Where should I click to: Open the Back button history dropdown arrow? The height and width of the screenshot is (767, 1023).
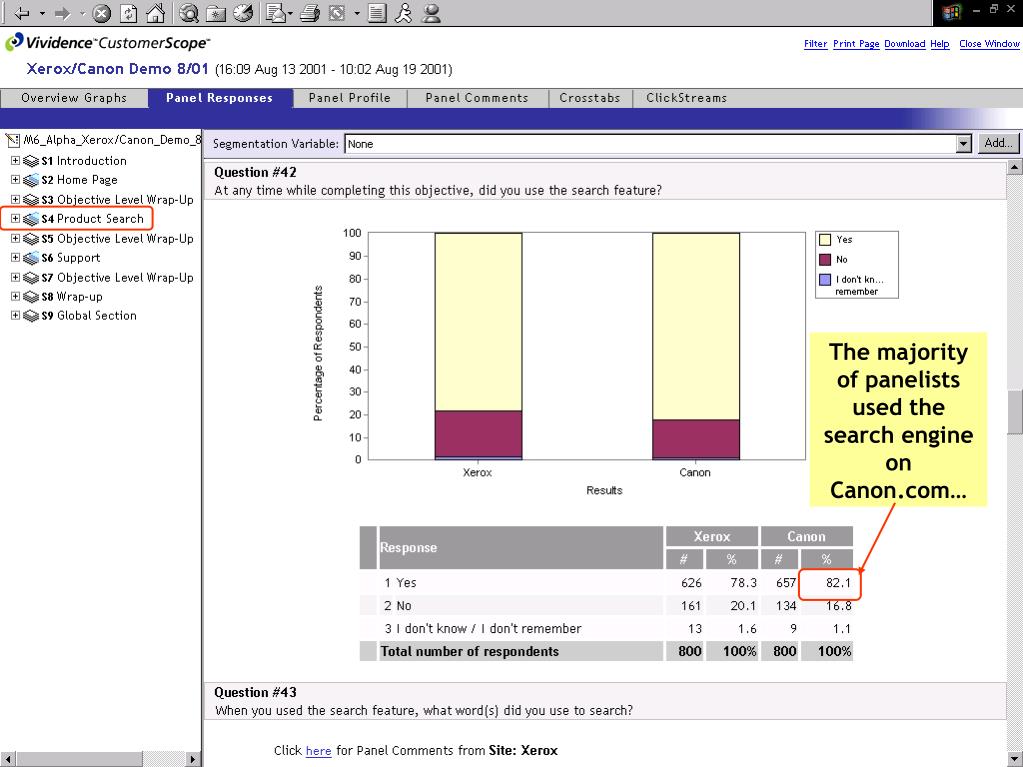(x=42, y=13)
